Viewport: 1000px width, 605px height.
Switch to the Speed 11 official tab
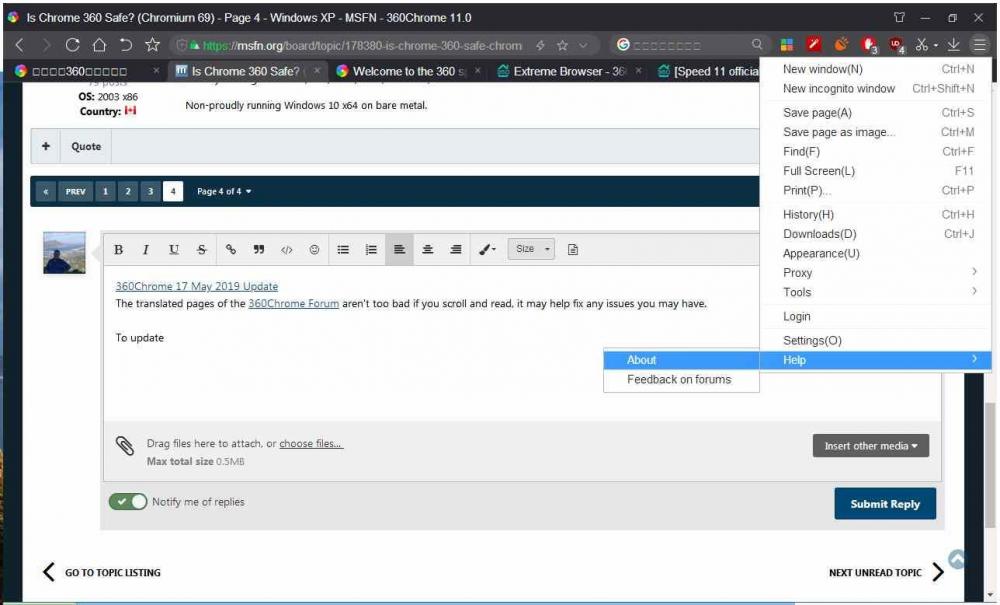pyautogui.click(x=708, y=71)
